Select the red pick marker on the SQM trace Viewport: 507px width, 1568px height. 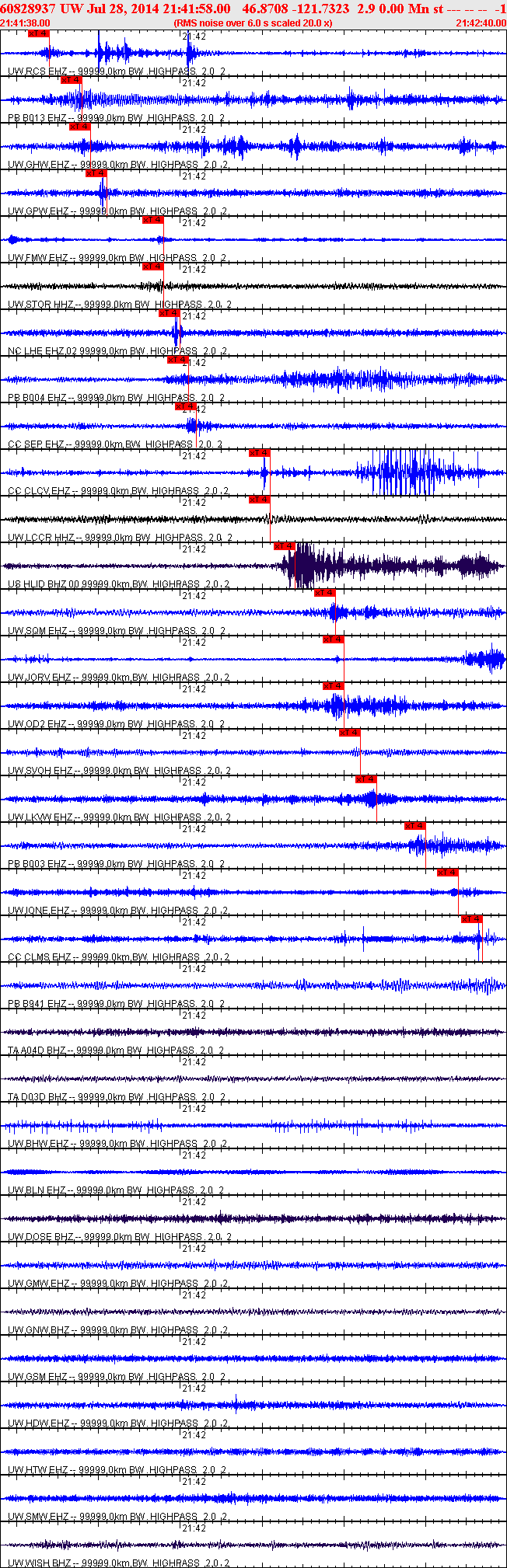pyautogui.click(x=324, y=593)
